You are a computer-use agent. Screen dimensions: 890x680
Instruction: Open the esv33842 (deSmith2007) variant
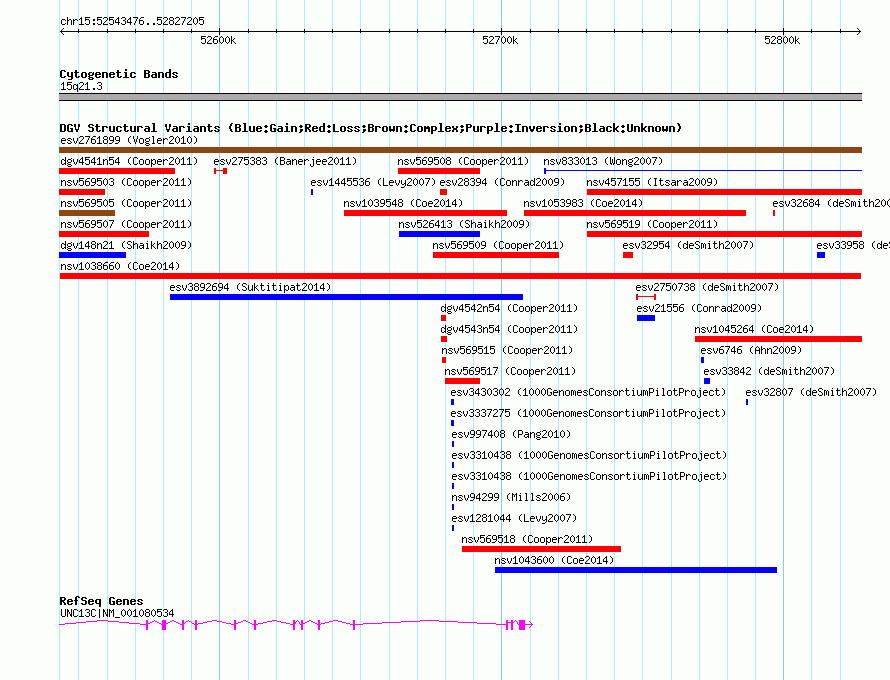click(769, 371)
